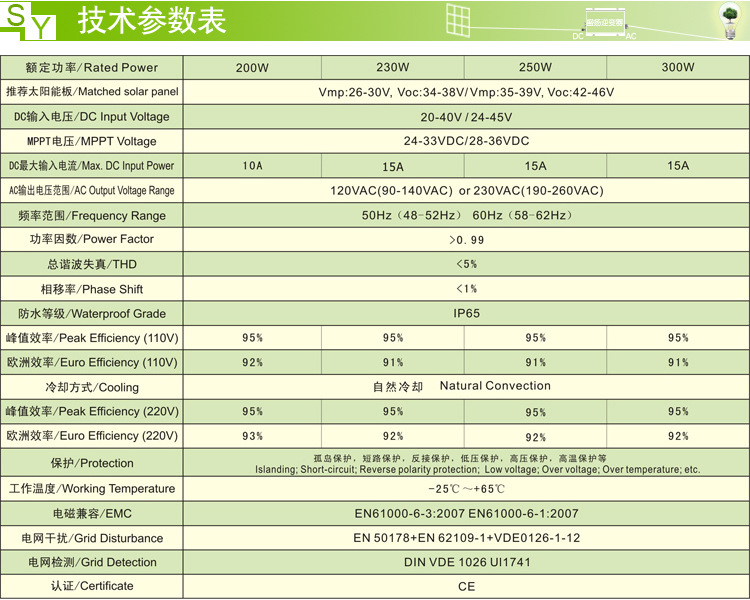Click the EN61000-6-3:2007 EMC value
Image resolution: width=750 pixels, height=600 pixels.
[466, 513]
